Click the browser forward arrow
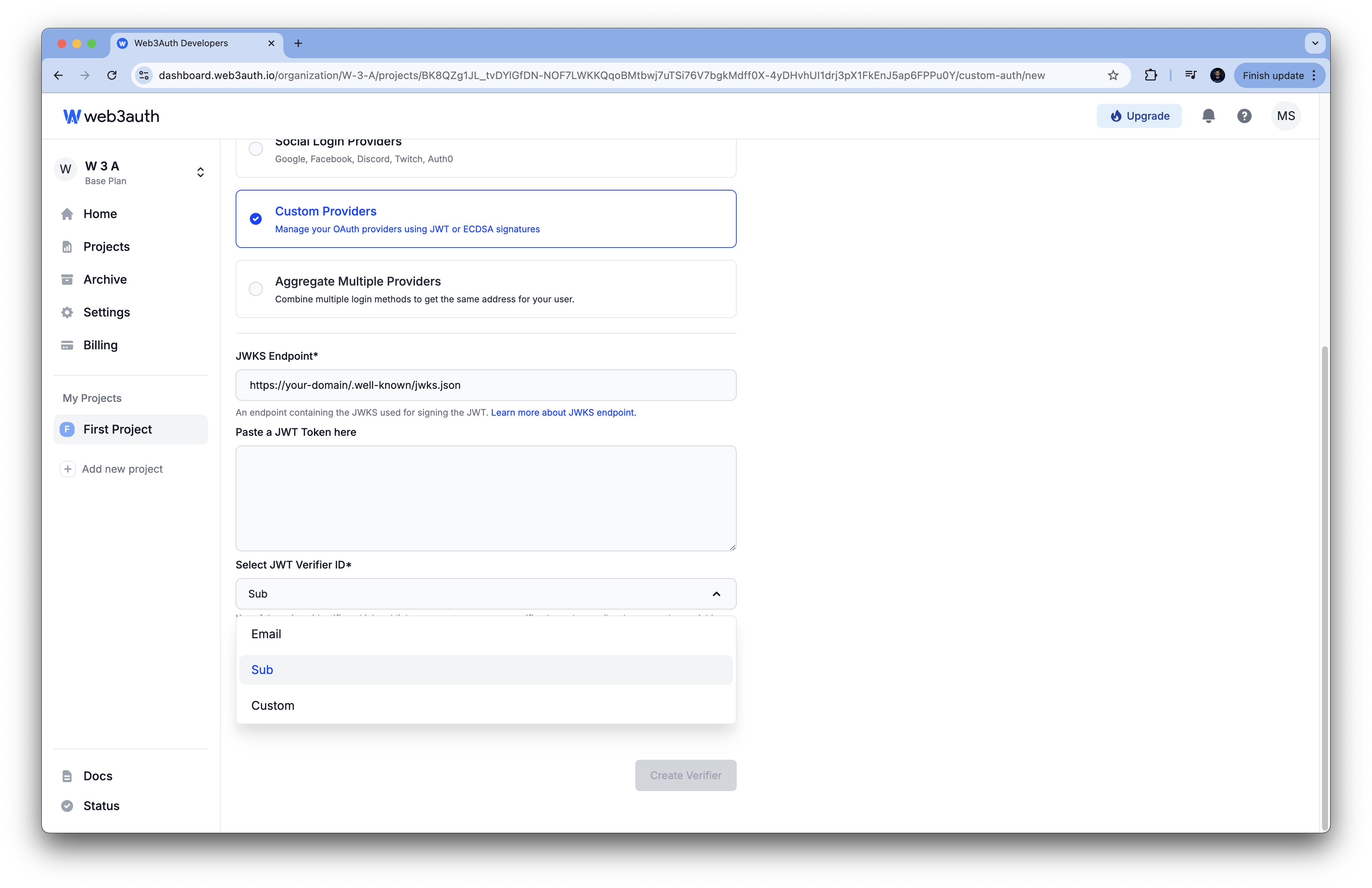1372x888 pixels. (85, 75)
